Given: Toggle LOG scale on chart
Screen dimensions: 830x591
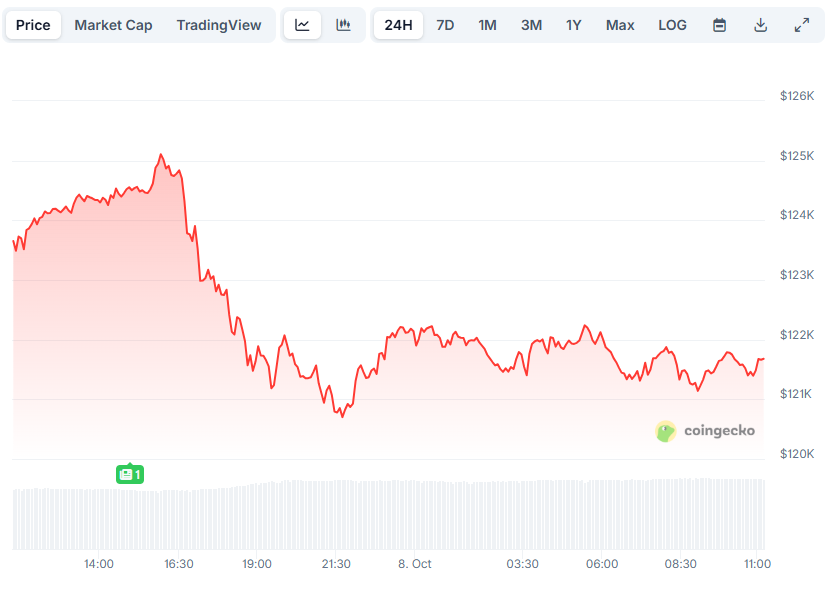Looking at the screenshot, I should pos(672,25).
